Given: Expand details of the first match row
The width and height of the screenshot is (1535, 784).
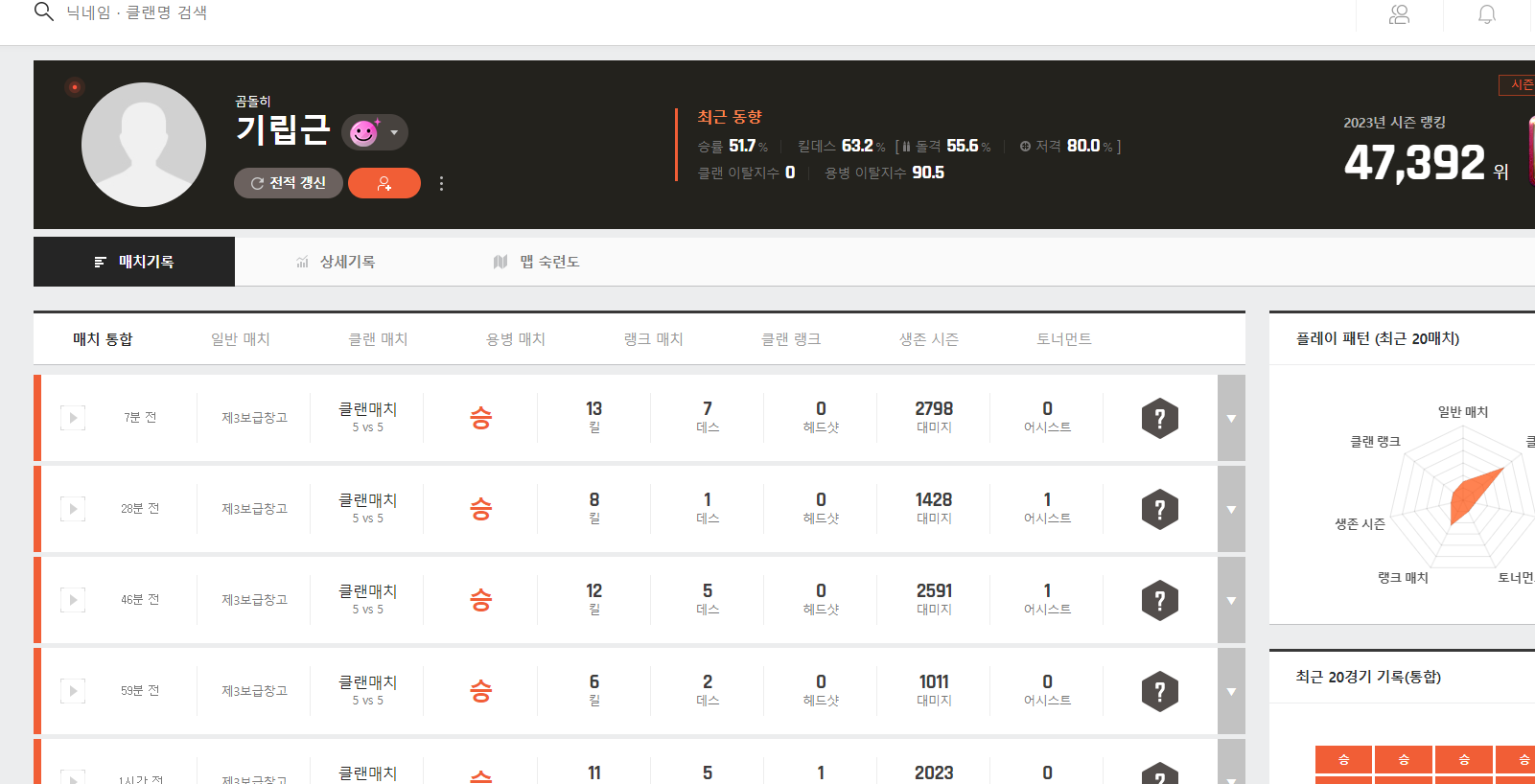Looking at the screenshot, I should click(1231, 418).
